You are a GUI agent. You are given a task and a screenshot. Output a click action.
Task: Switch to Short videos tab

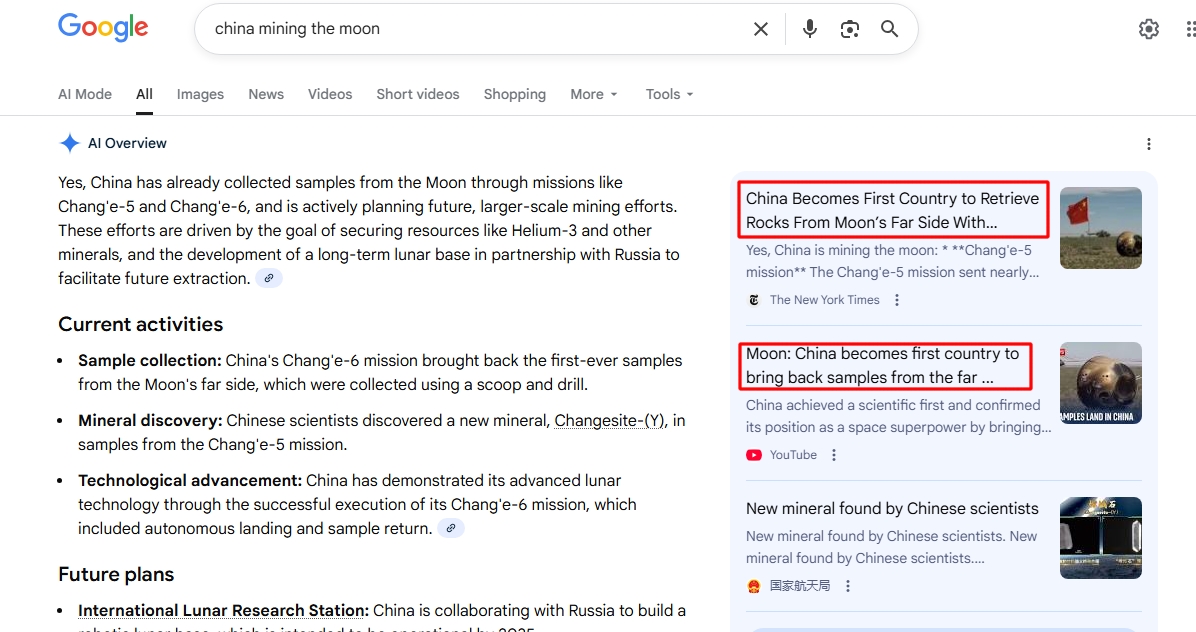(418, 95)
